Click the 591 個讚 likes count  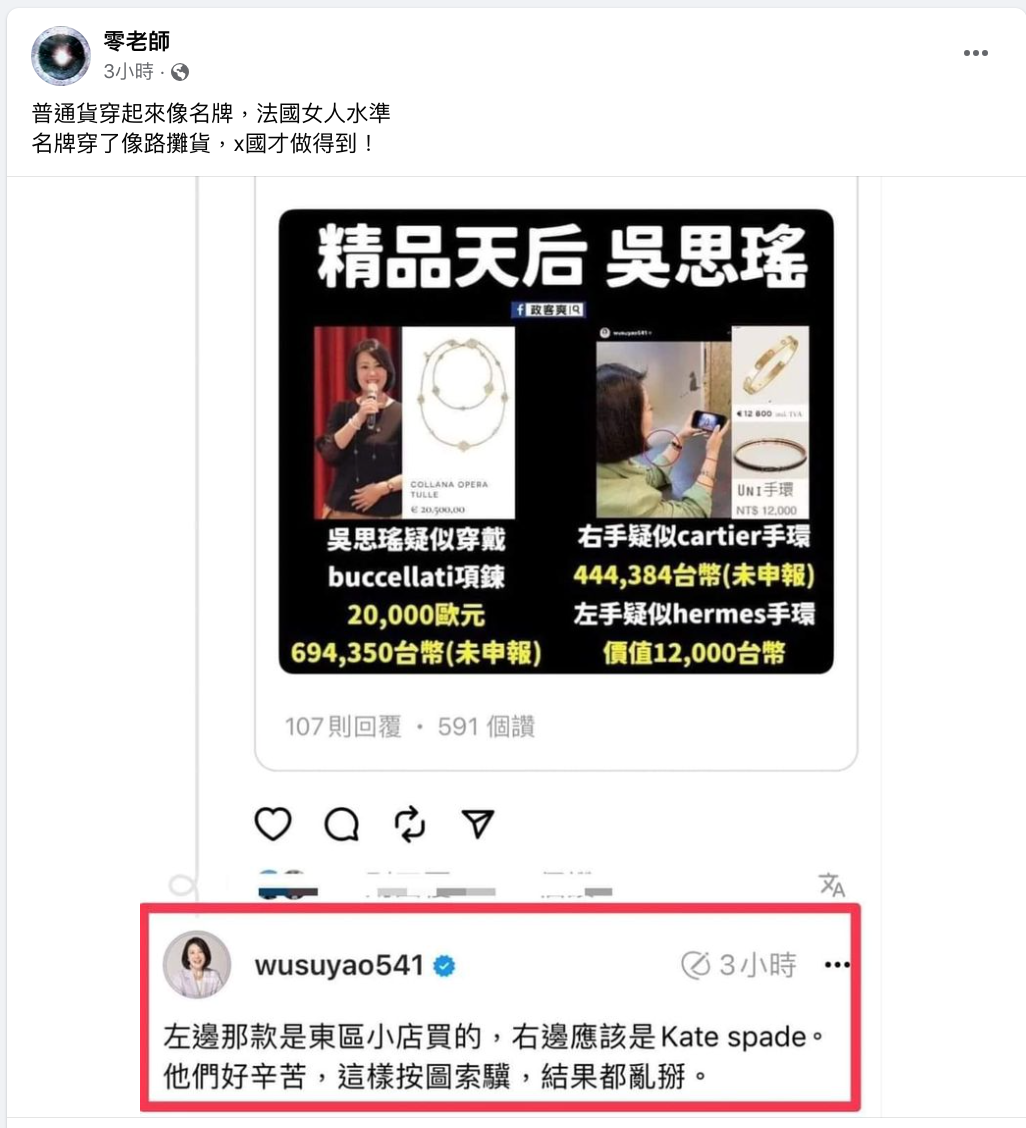click(x=486, y=727)
